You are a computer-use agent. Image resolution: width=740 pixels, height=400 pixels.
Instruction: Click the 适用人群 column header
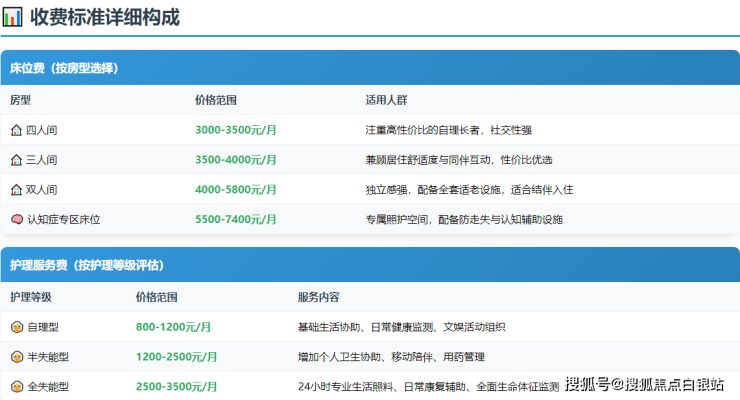pyautogui.click(x=386, y=101)
